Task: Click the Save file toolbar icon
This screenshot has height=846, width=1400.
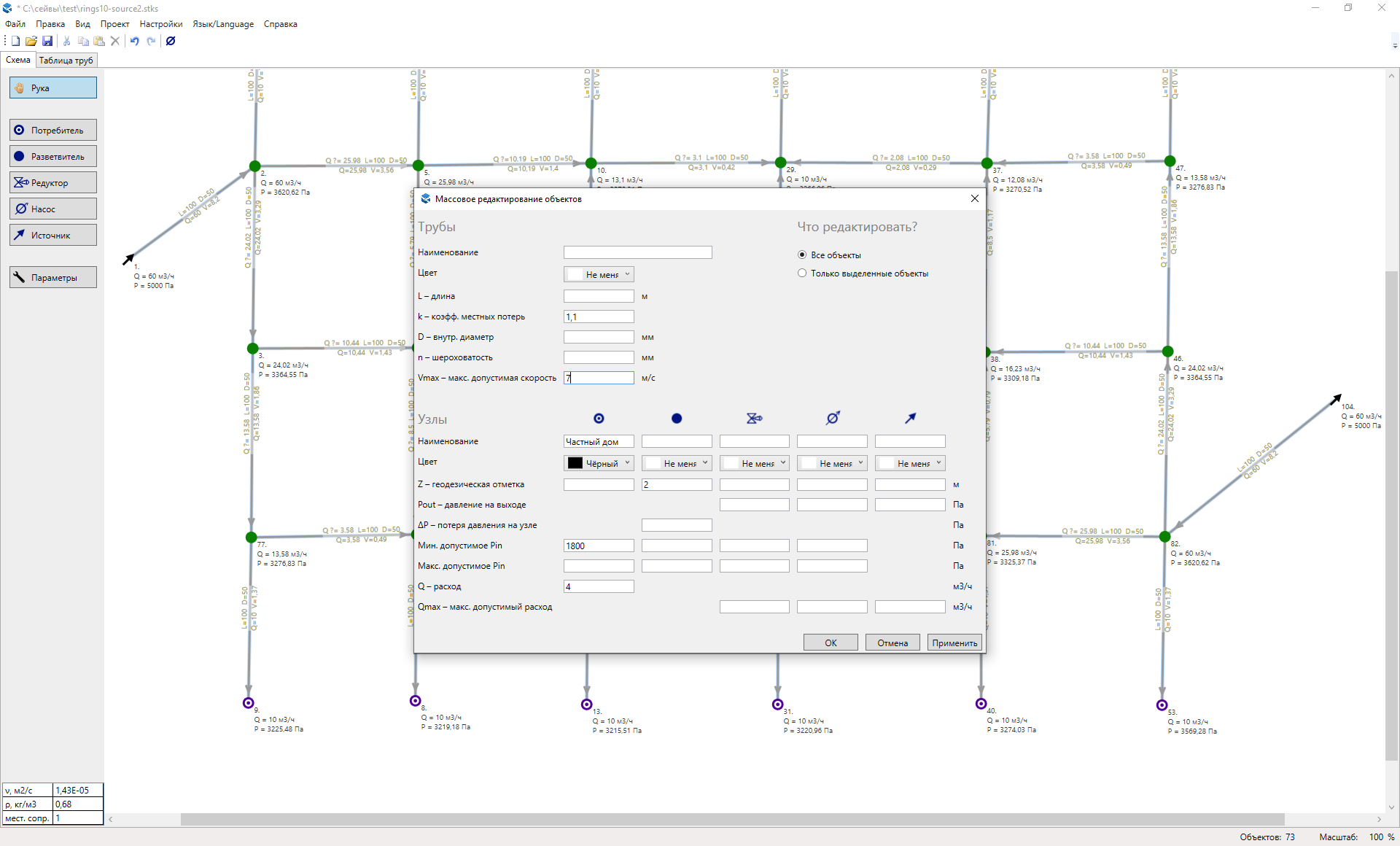Action: pos(47,41)
